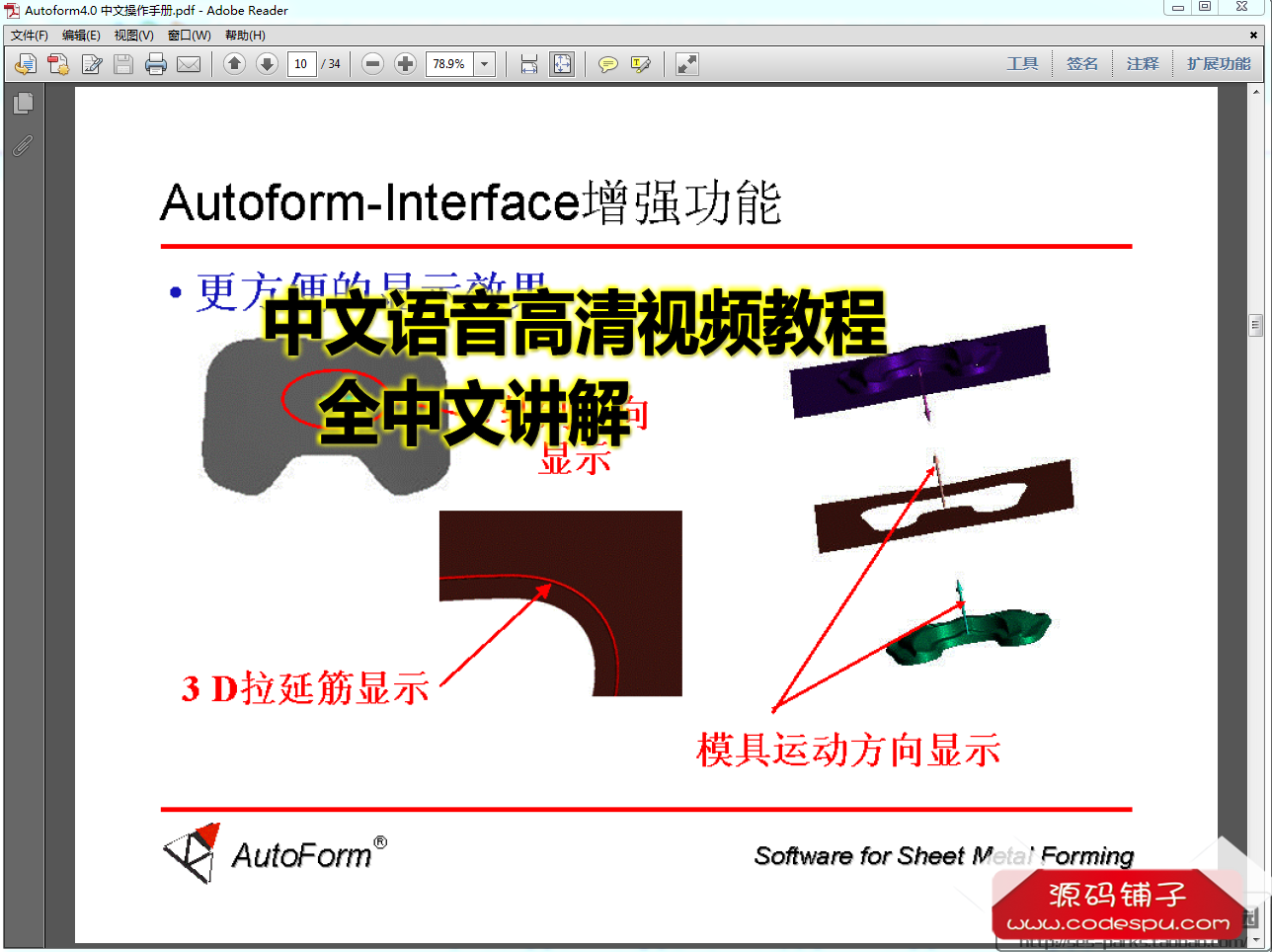Click the 3 D拉延筋显示 label
The height and width of the screenshot is (952, 1272).
point(305,688)
